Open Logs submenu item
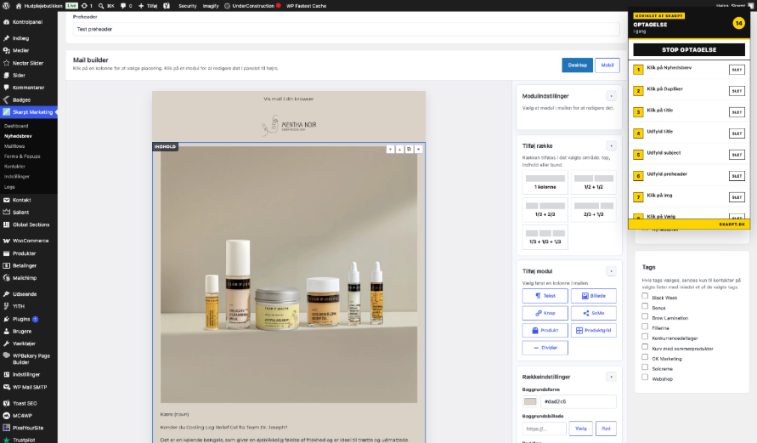This screenshot has width=757, height=443. click(10, 187)
